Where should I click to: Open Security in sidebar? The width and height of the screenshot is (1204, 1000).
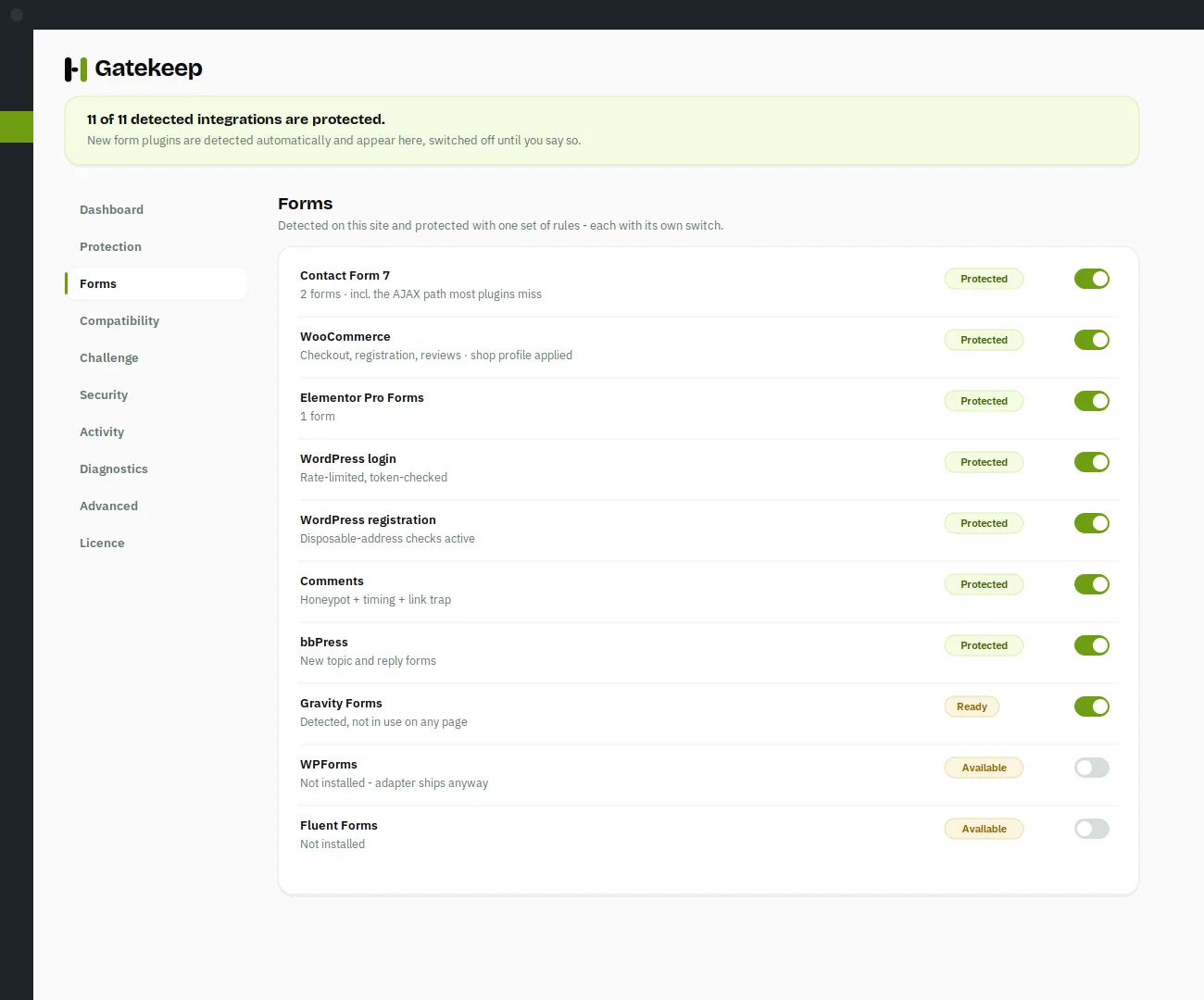pyautogui.click(x=156, y=394)
